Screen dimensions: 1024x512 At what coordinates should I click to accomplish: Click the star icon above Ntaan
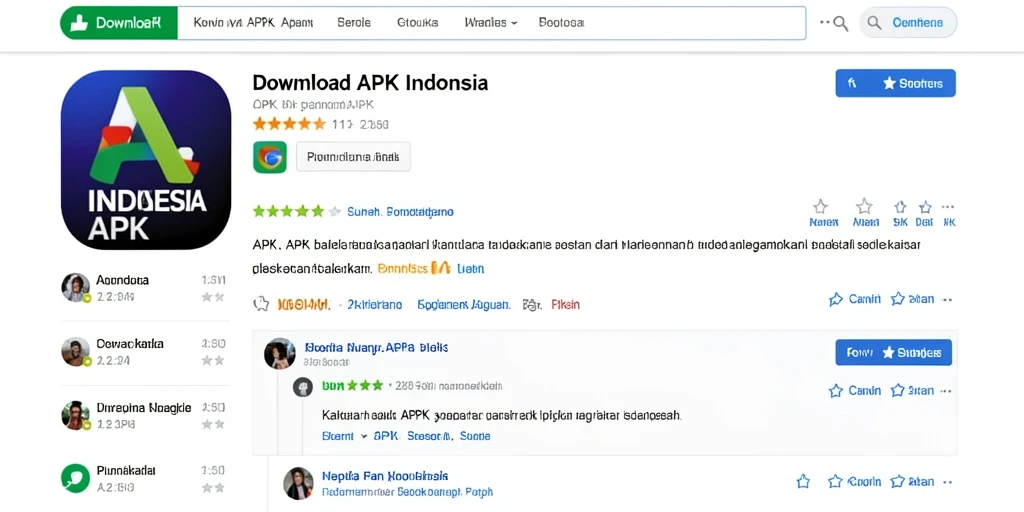[864, 206]
